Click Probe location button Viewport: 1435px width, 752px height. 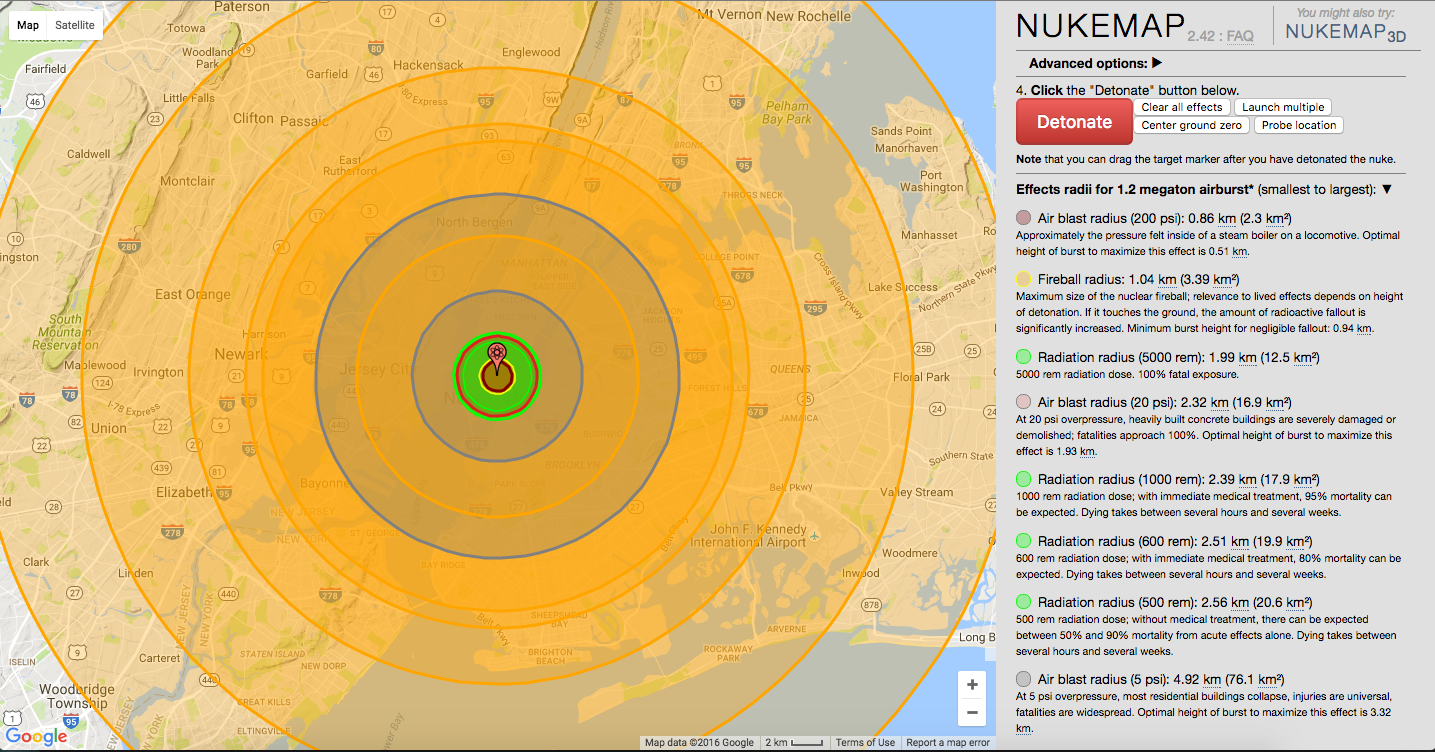pyautogui.click(x=1298, y=125)
